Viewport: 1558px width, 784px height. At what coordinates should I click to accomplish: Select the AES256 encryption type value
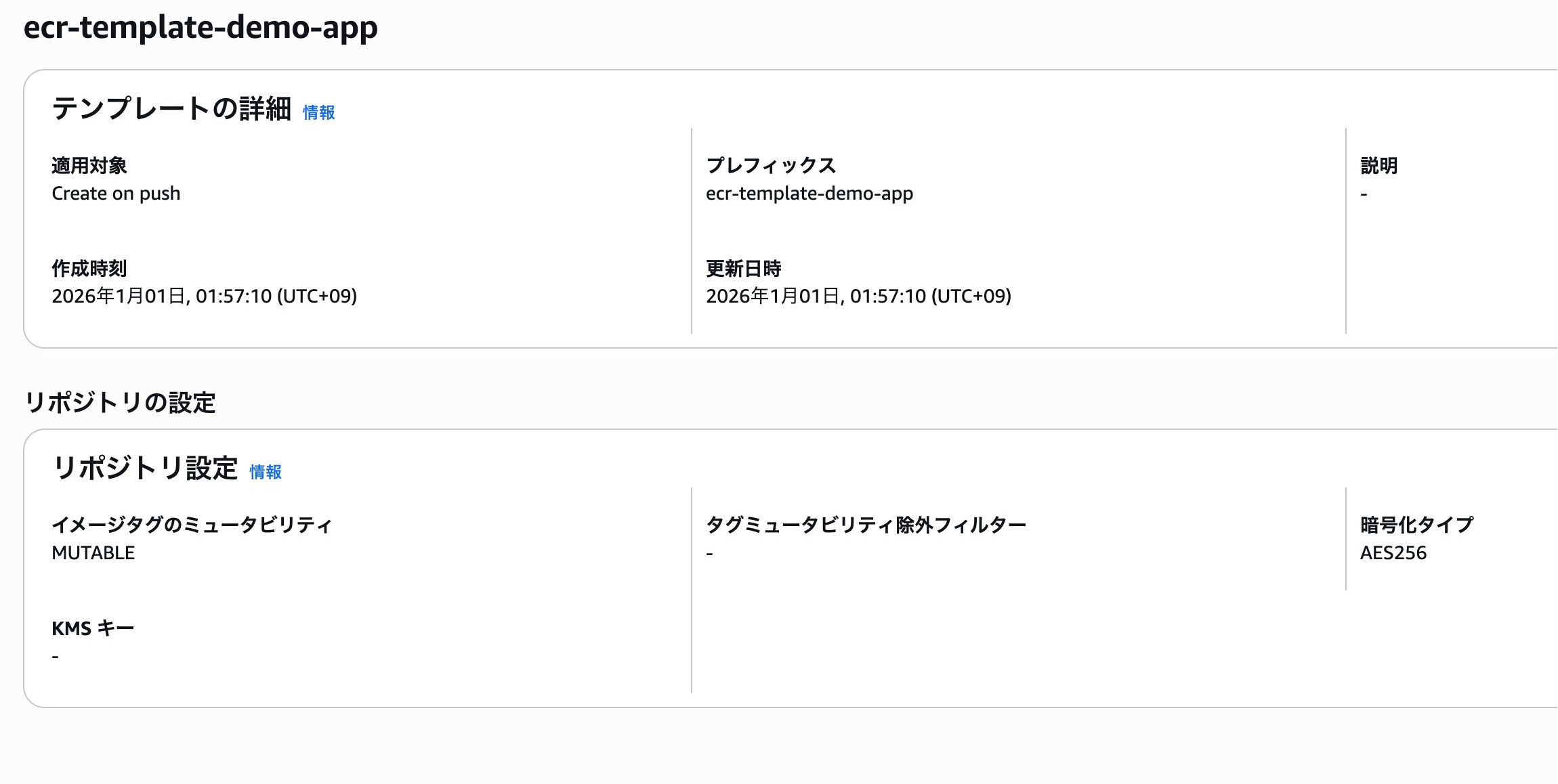(1393, 553)
